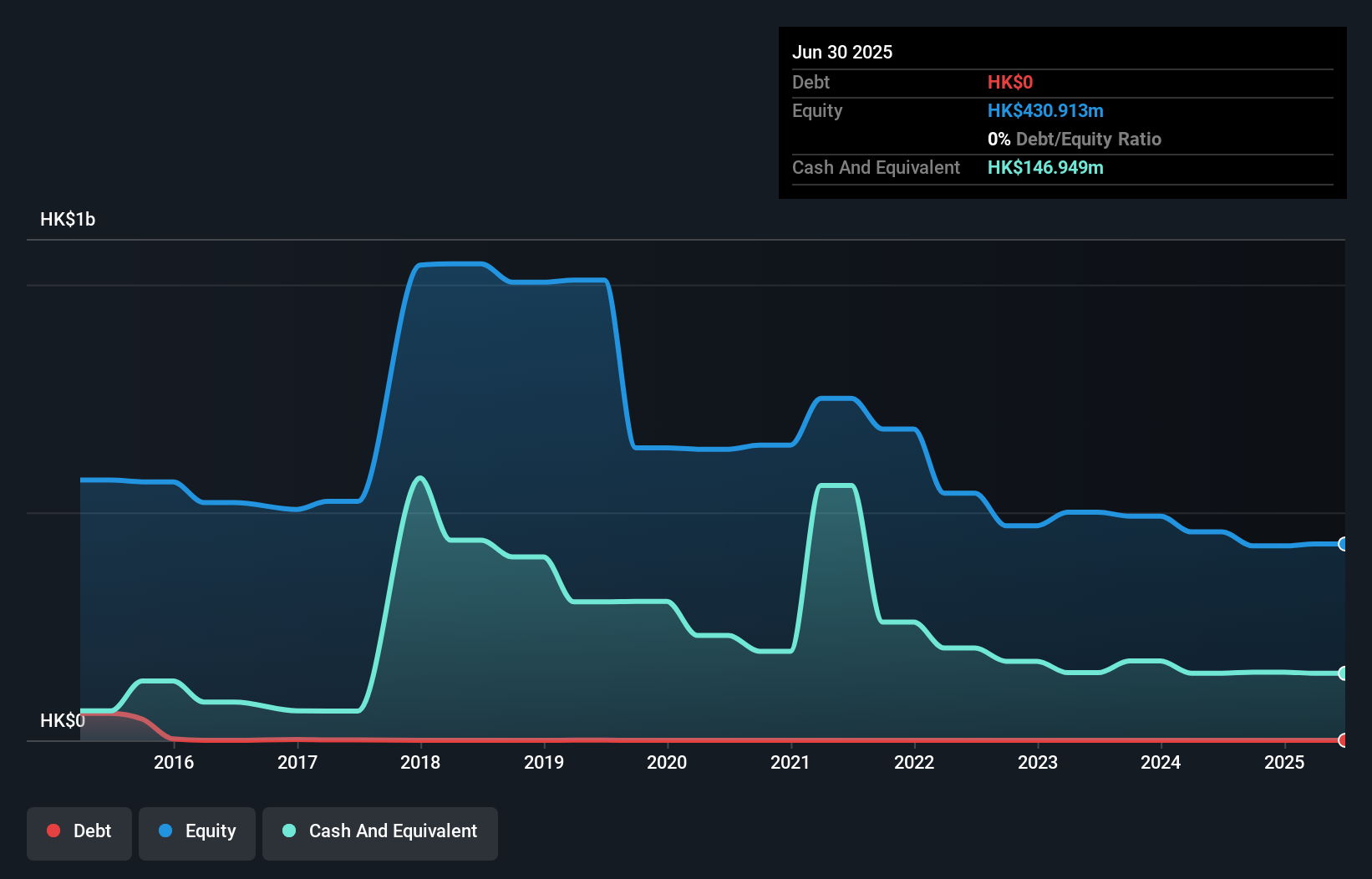Click the HK$430.913m equity value
Viewport: 1372px width, 879px height.
point(1045,110)
